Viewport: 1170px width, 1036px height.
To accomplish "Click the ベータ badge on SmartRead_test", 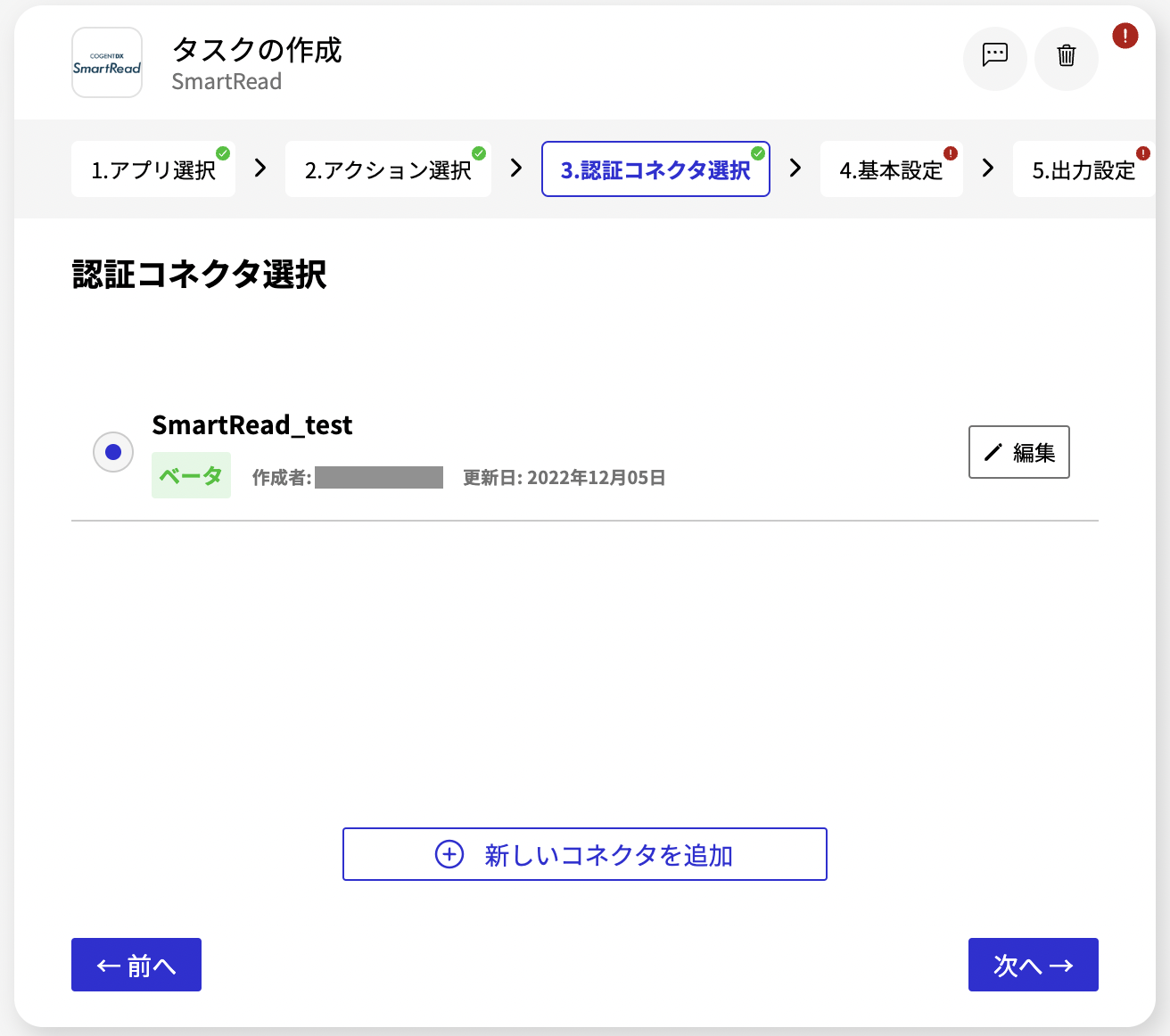I will click(191, 475).
